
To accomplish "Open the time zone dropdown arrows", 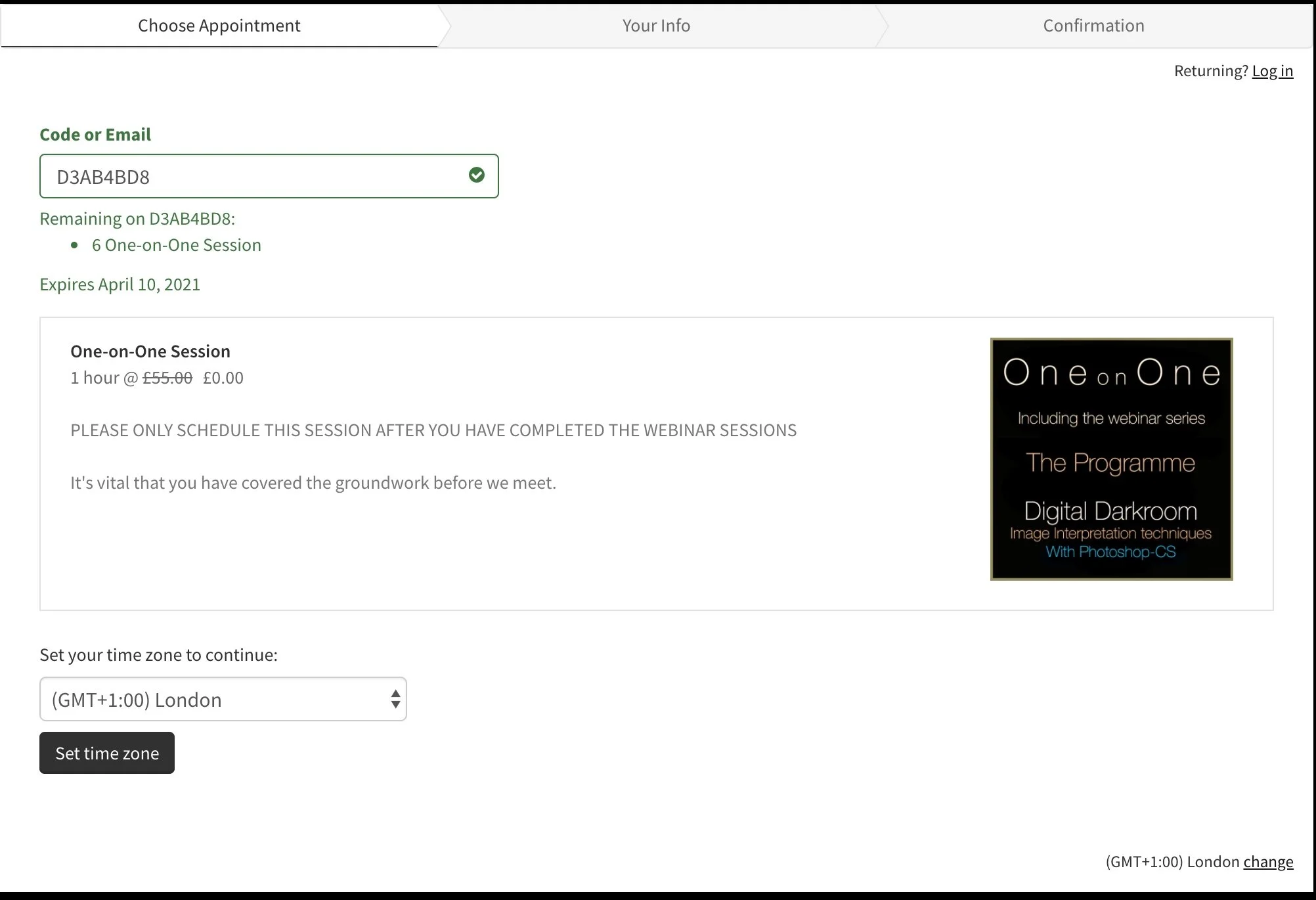I will 395,699.
